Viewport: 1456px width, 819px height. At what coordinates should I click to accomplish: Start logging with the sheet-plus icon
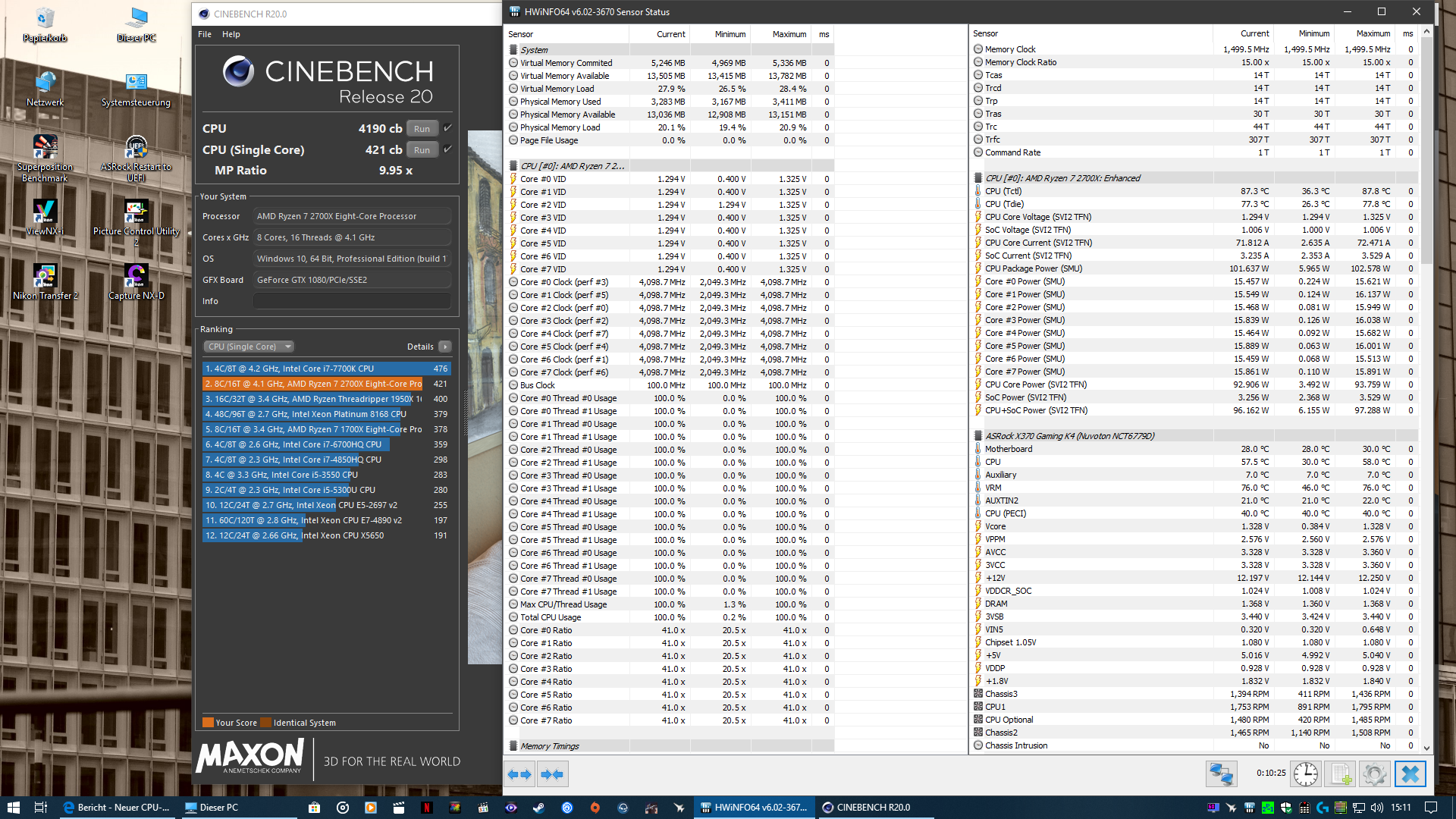point(1340,774)
